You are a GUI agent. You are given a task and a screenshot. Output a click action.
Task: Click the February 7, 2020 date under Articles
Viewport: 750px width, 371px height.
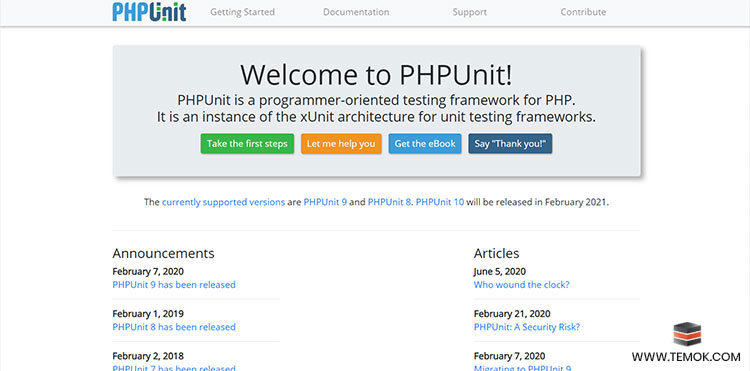509,356
